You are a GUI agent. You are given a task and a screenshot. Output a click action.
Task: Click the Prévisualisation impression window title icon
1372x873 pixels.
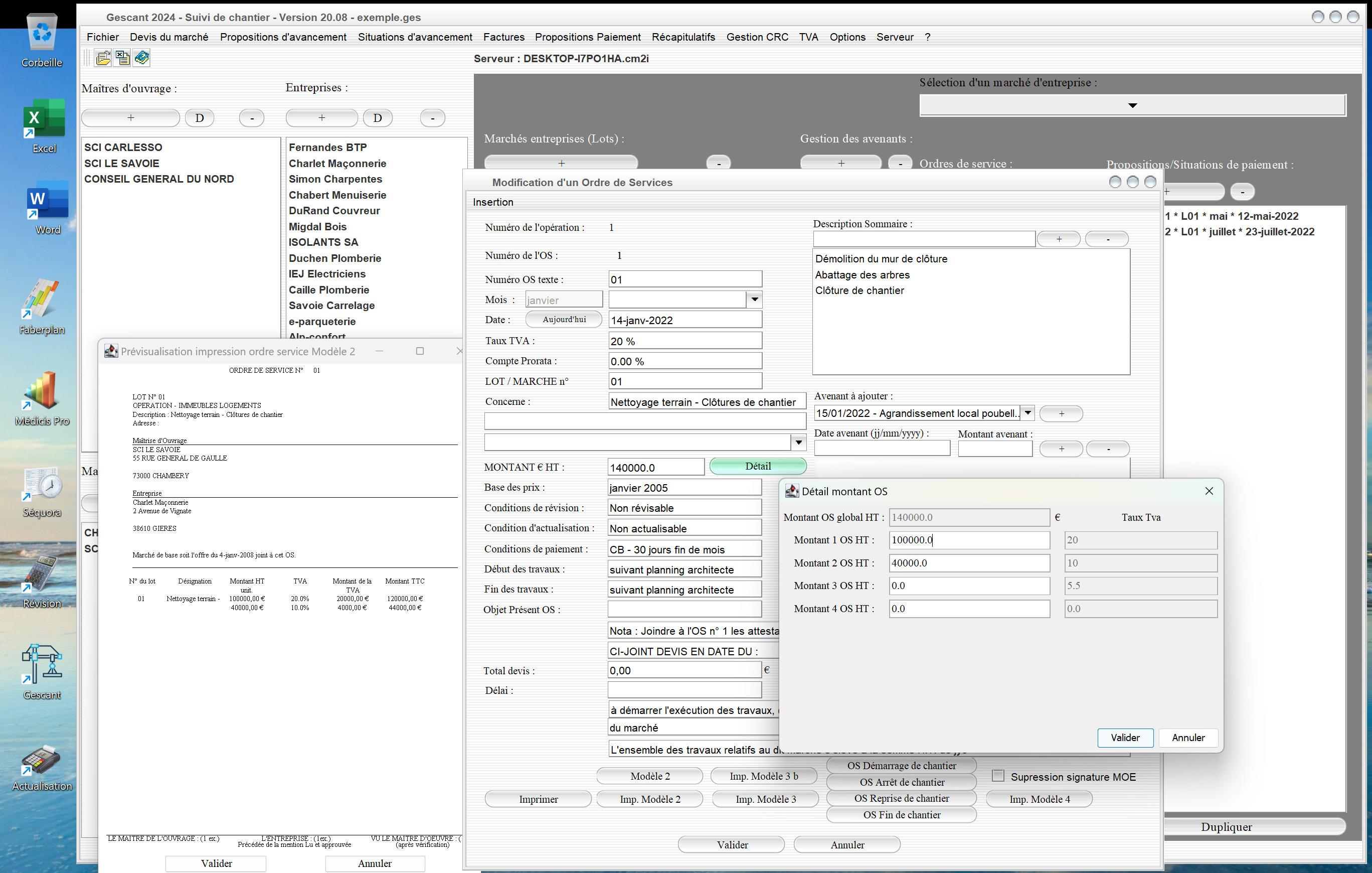click(111, 351)
